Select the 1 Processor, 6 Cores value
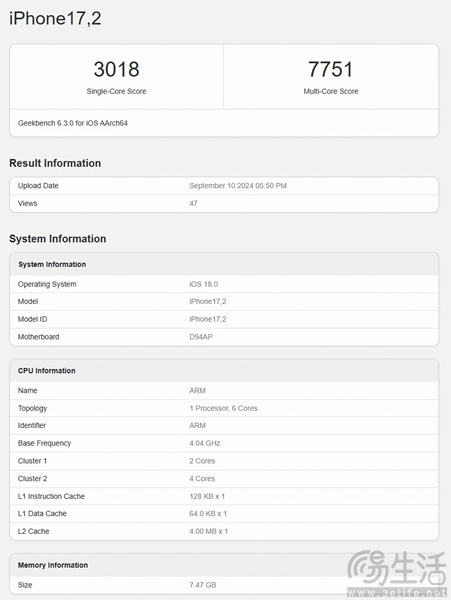The width and height of the screenshot is (451, 600). tap(223, 408)
